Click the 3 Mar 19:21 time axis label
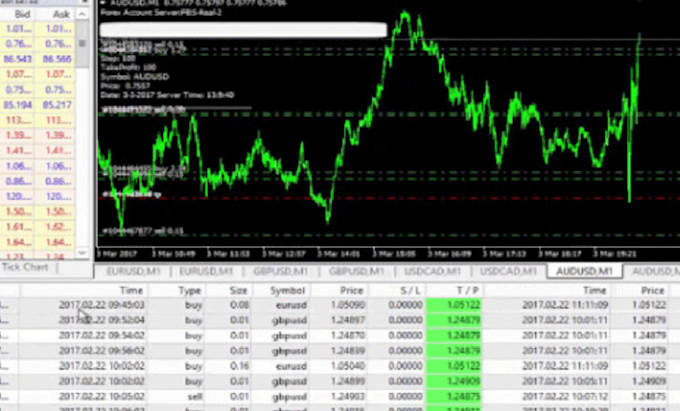Image resolution: width=680 pixels, height=411 pixels. coord(615,254)
